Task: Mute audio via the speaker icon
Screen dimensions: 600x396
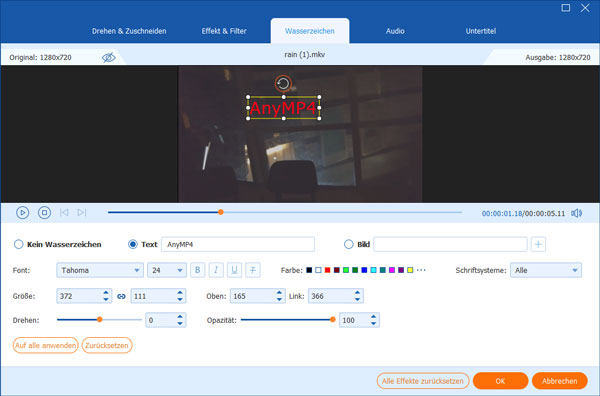Action: 576,213
